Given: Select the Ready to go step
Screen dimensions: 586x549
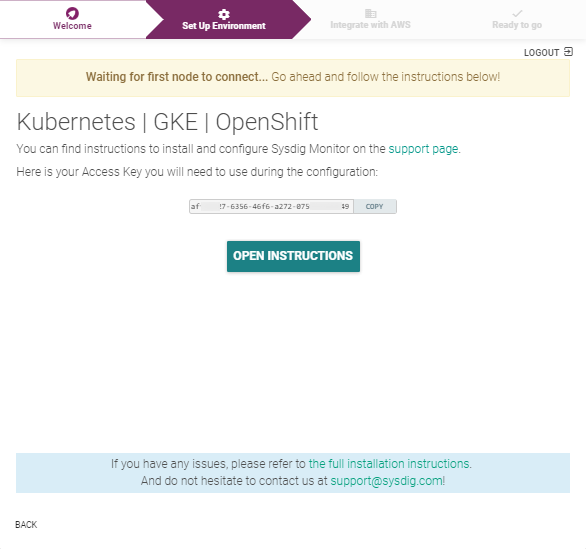Looking at the screenshot, I should [517, 19].
